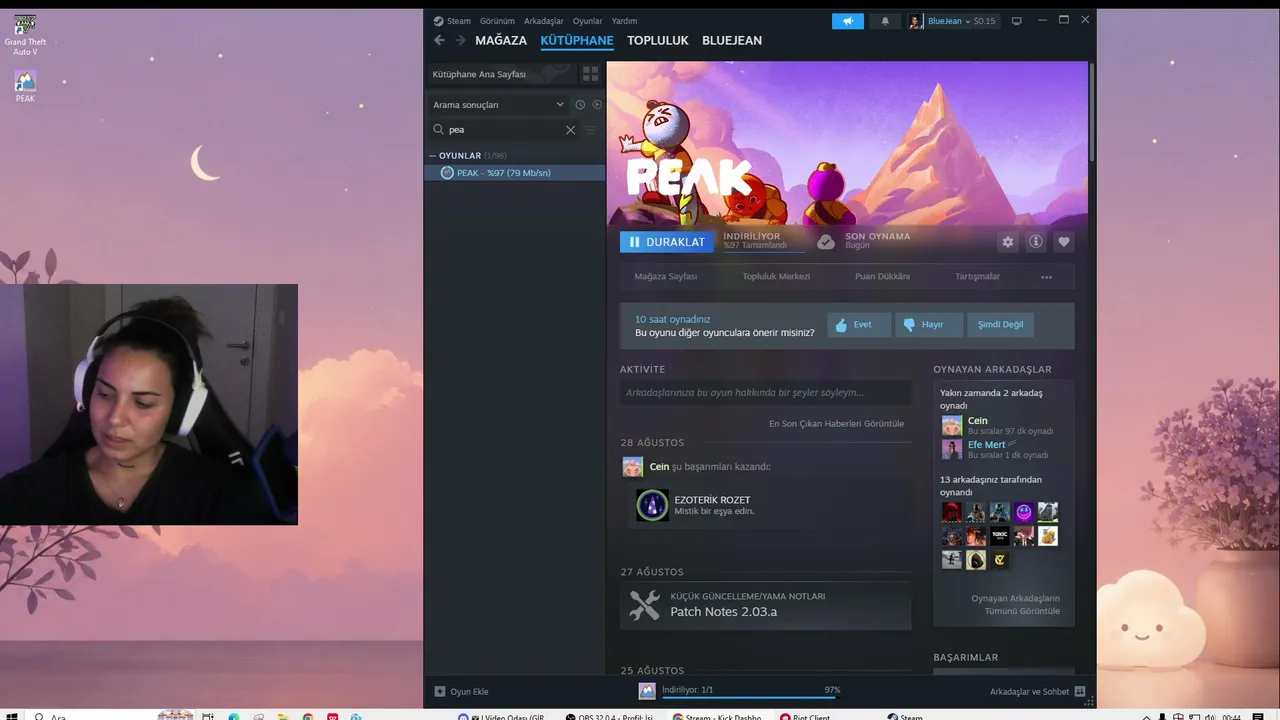
Task: View all friends who play link
Action: 1015,605
